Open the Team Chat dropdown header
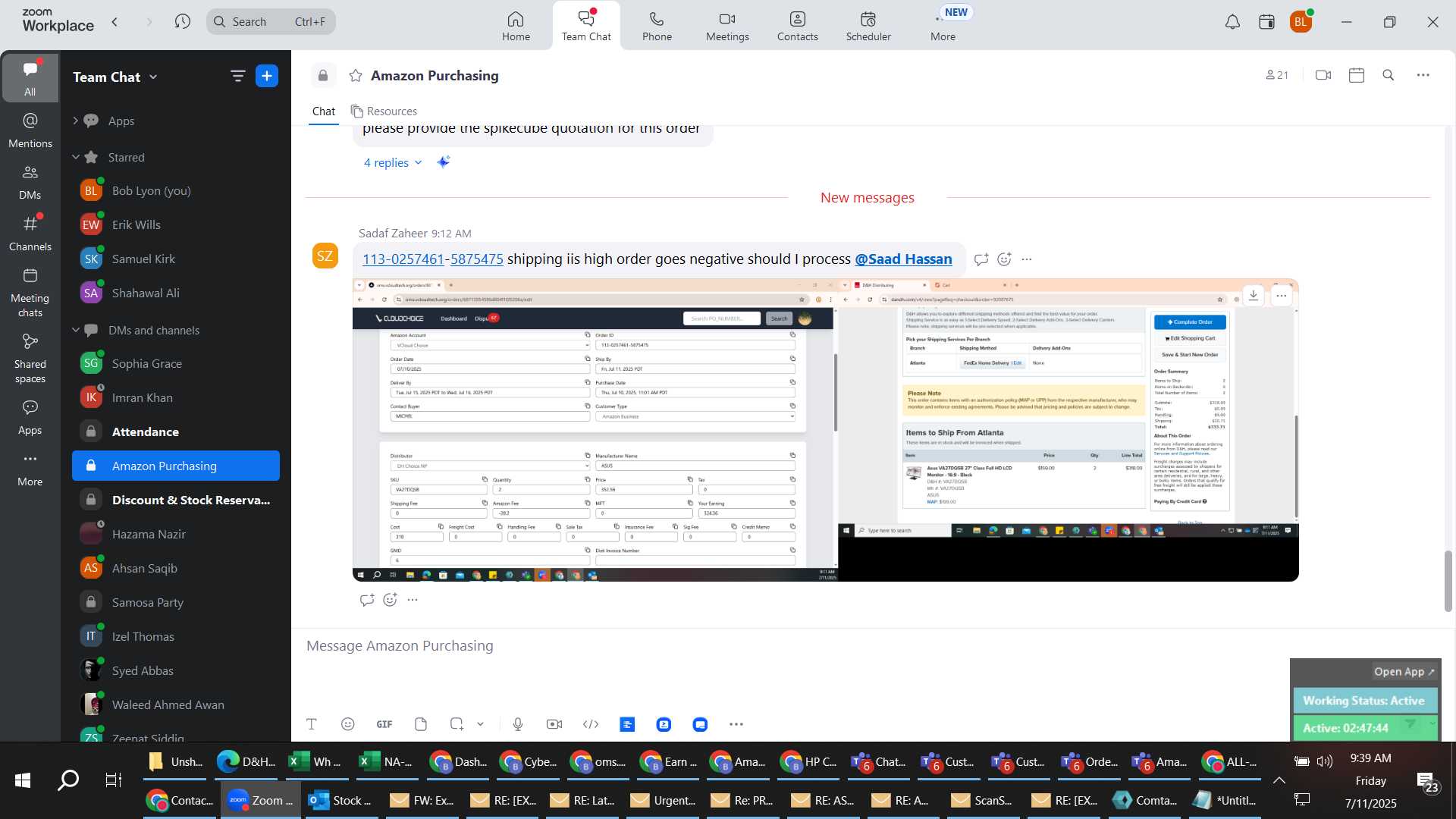The height and width of the screenshot is (819, 1456). point(115,77)
